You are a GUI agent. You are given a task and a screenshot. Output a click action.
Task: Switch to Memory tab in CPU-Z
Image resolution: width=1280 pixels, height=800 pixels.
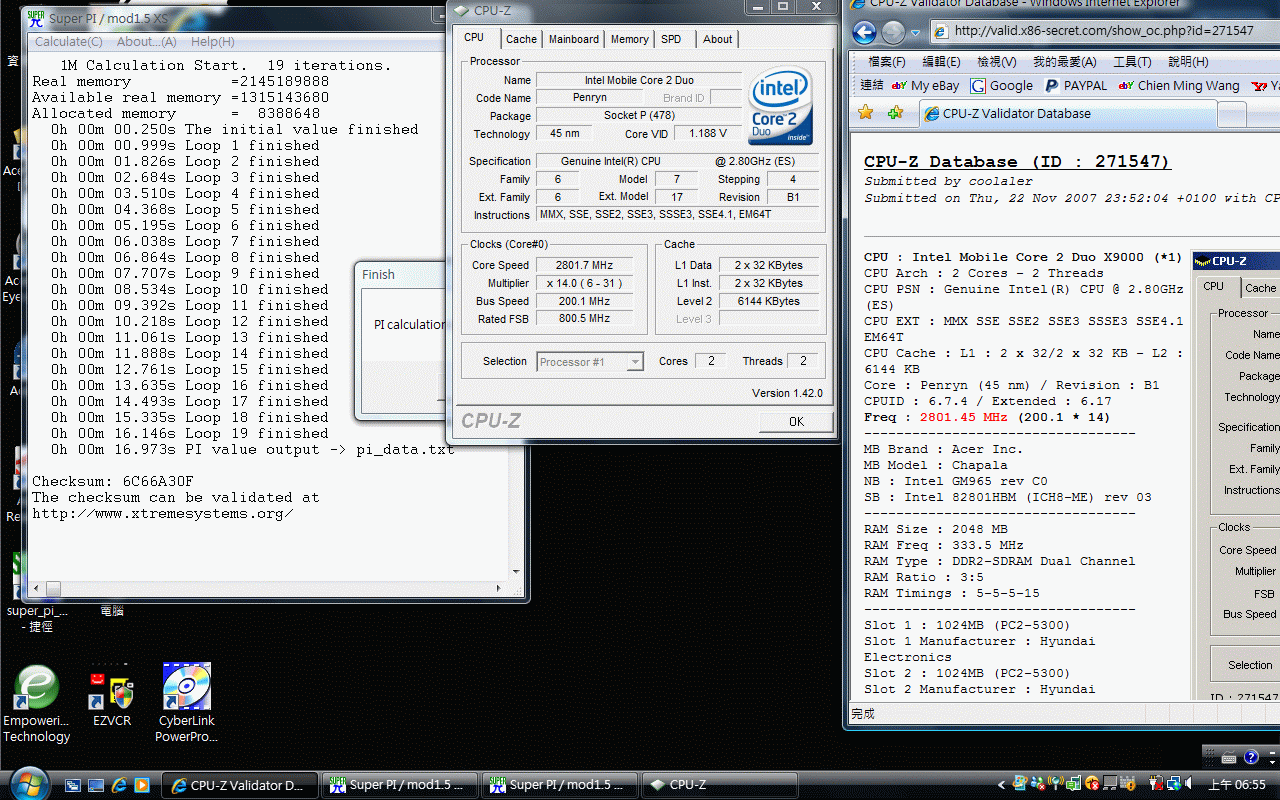(x=630, y=39)
